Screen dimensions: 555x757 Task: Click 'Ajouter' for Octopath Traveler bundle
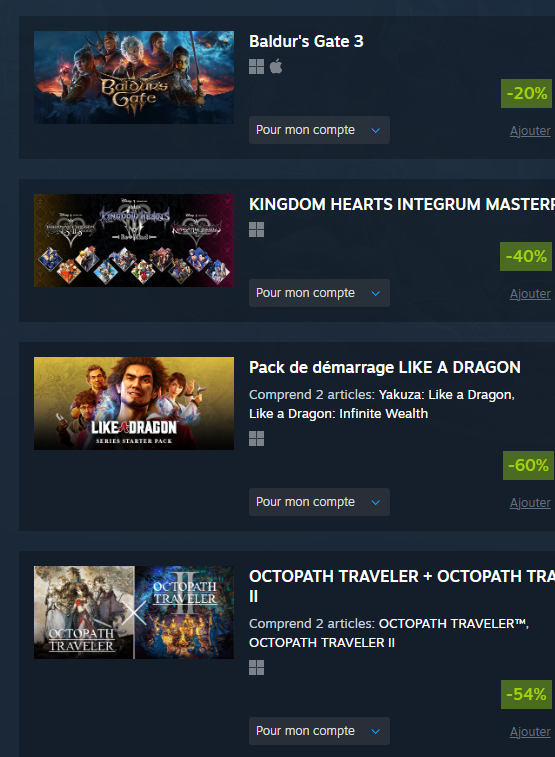(530, 732)
